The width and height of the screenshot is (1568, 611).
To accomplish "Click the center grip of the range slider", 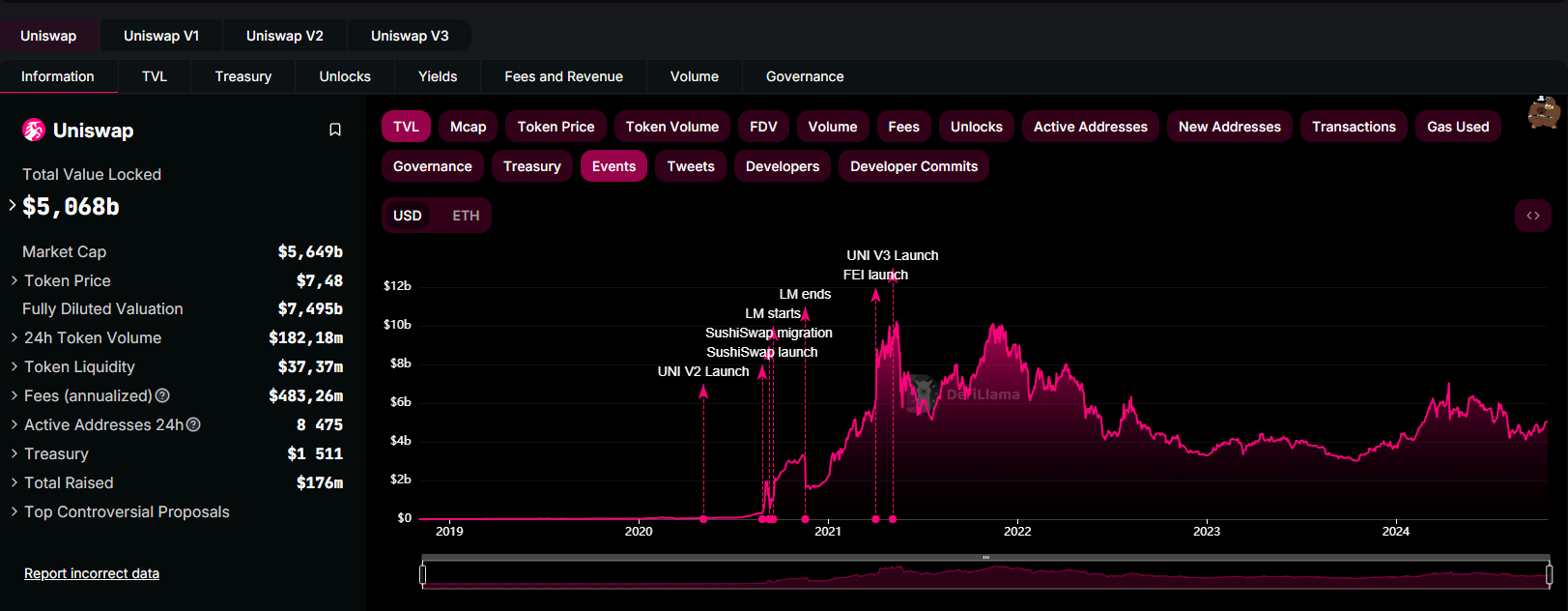I will pos(985,558).
